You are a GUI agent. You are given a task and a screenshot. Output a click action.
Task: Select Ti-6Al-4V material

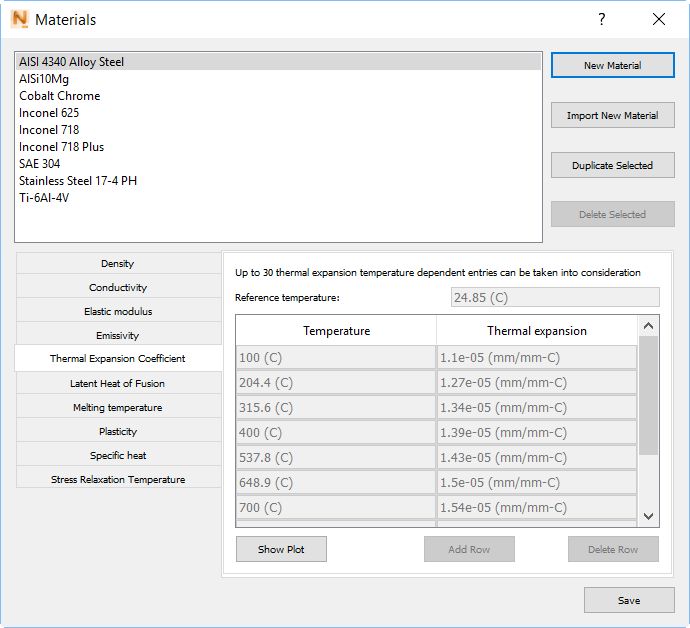(x=278, y=198)
